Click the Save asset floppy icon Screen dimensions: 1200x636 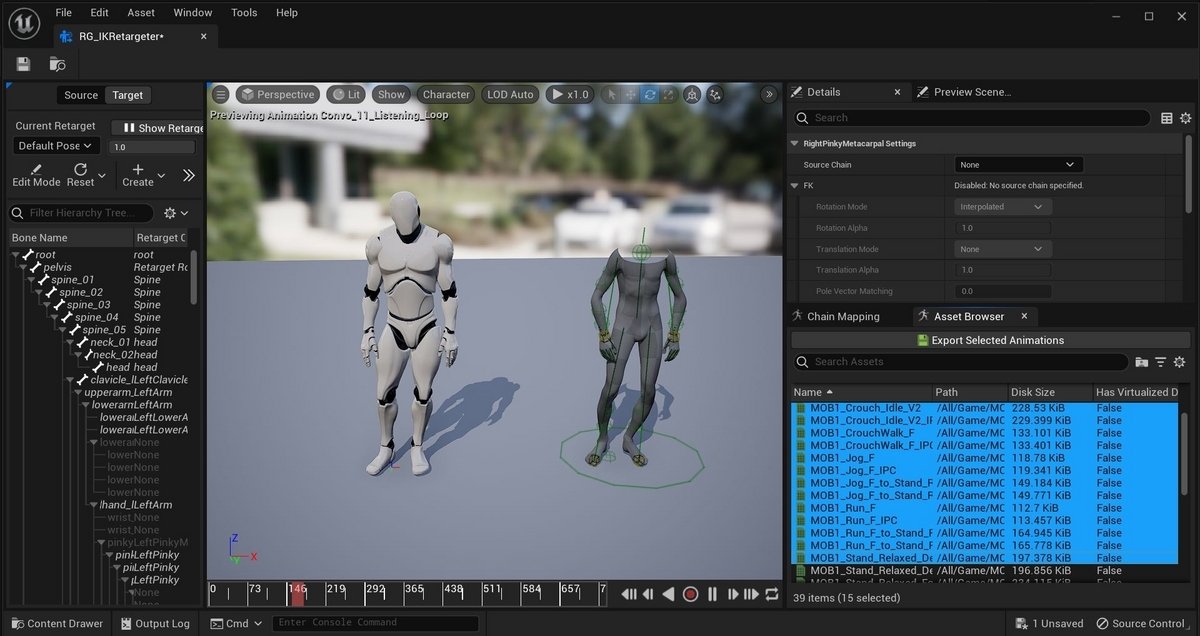(23, 64)
